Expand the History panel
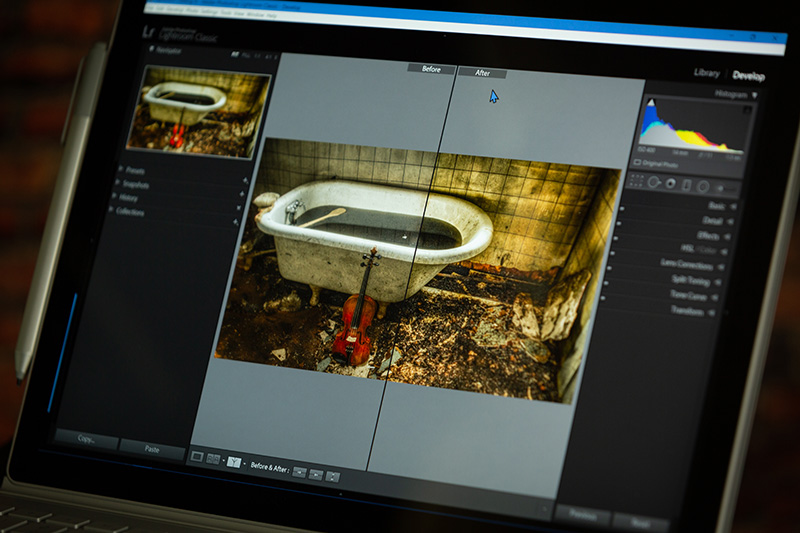The height and width of the screenshot is (533, 800). 116,198
